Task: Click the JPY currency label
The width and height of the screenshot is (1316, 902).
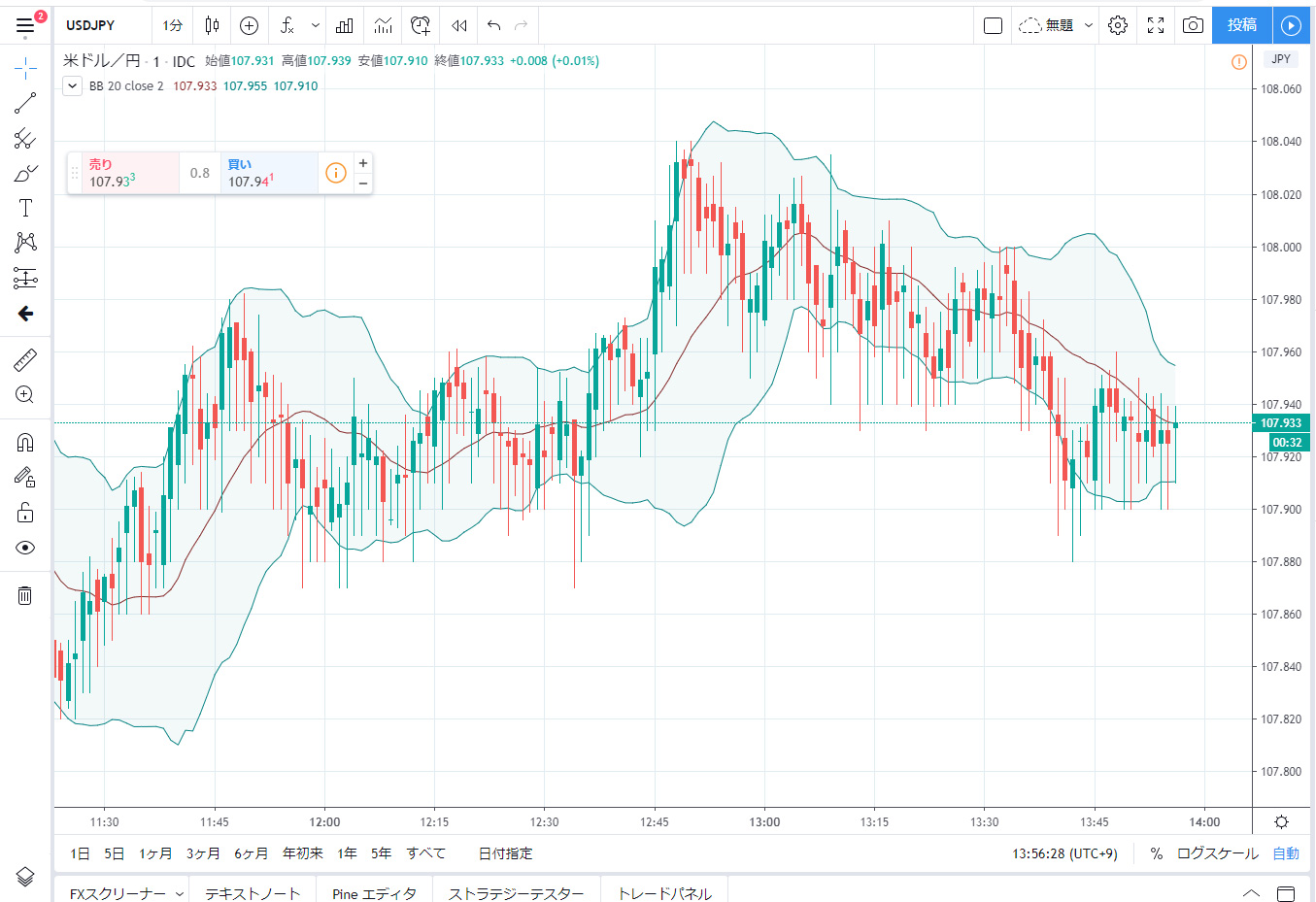Action: pos(1281,59)
